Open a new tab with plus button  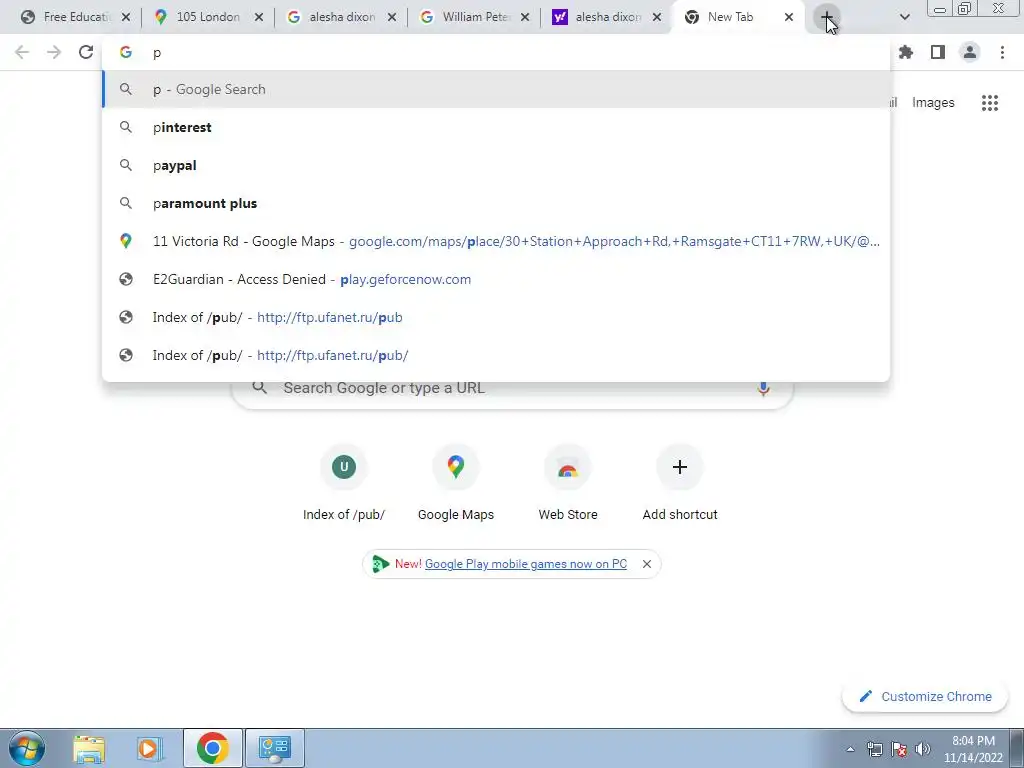tap(827, 17)
